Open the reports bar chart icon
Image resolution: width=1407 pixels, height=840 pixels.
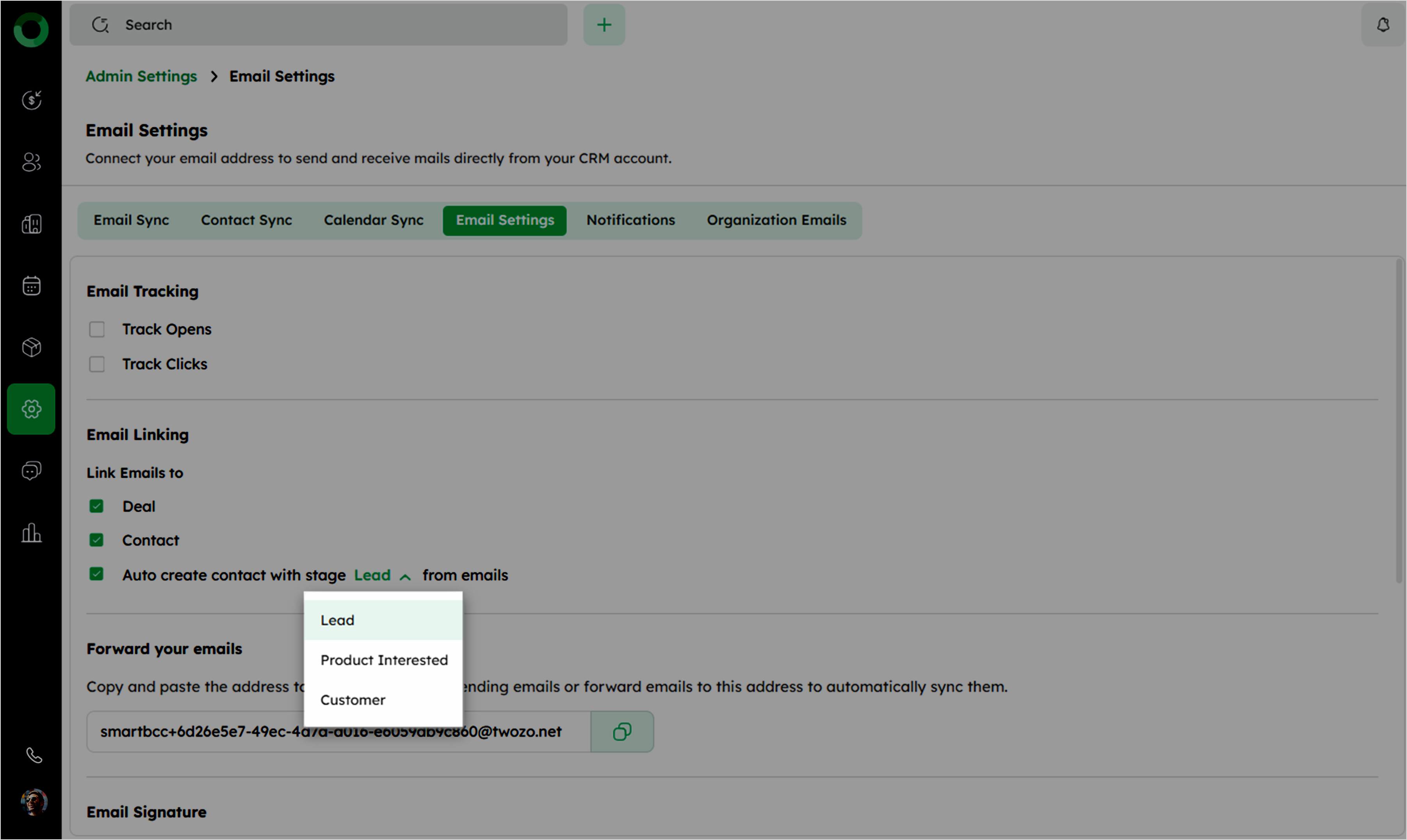[31, 533]
